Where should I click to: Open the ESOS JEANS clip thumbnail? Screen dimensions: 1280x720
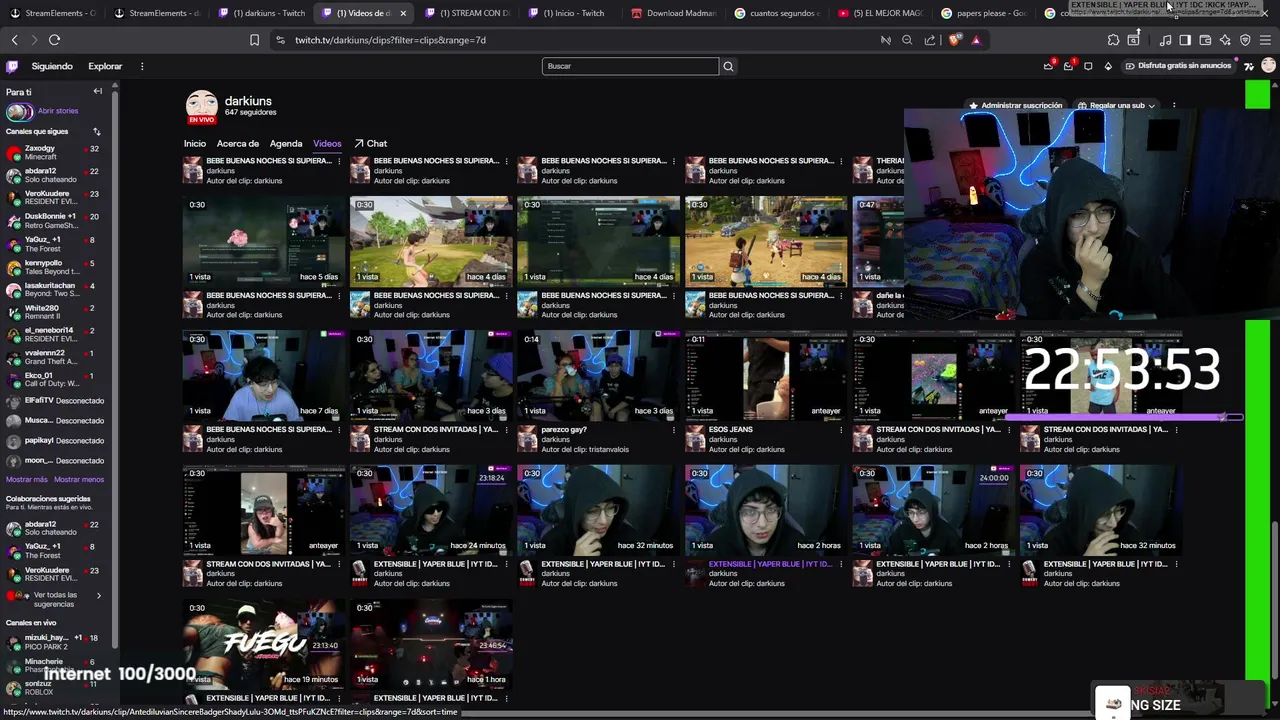pos(766,376)
